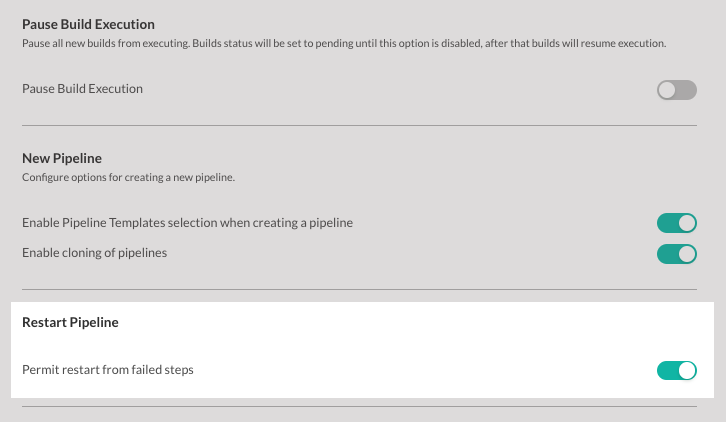The height and width of the screenshot is (422, 726).
Task: Click the Configure options for new pipeline text
Action: (128, 177)
